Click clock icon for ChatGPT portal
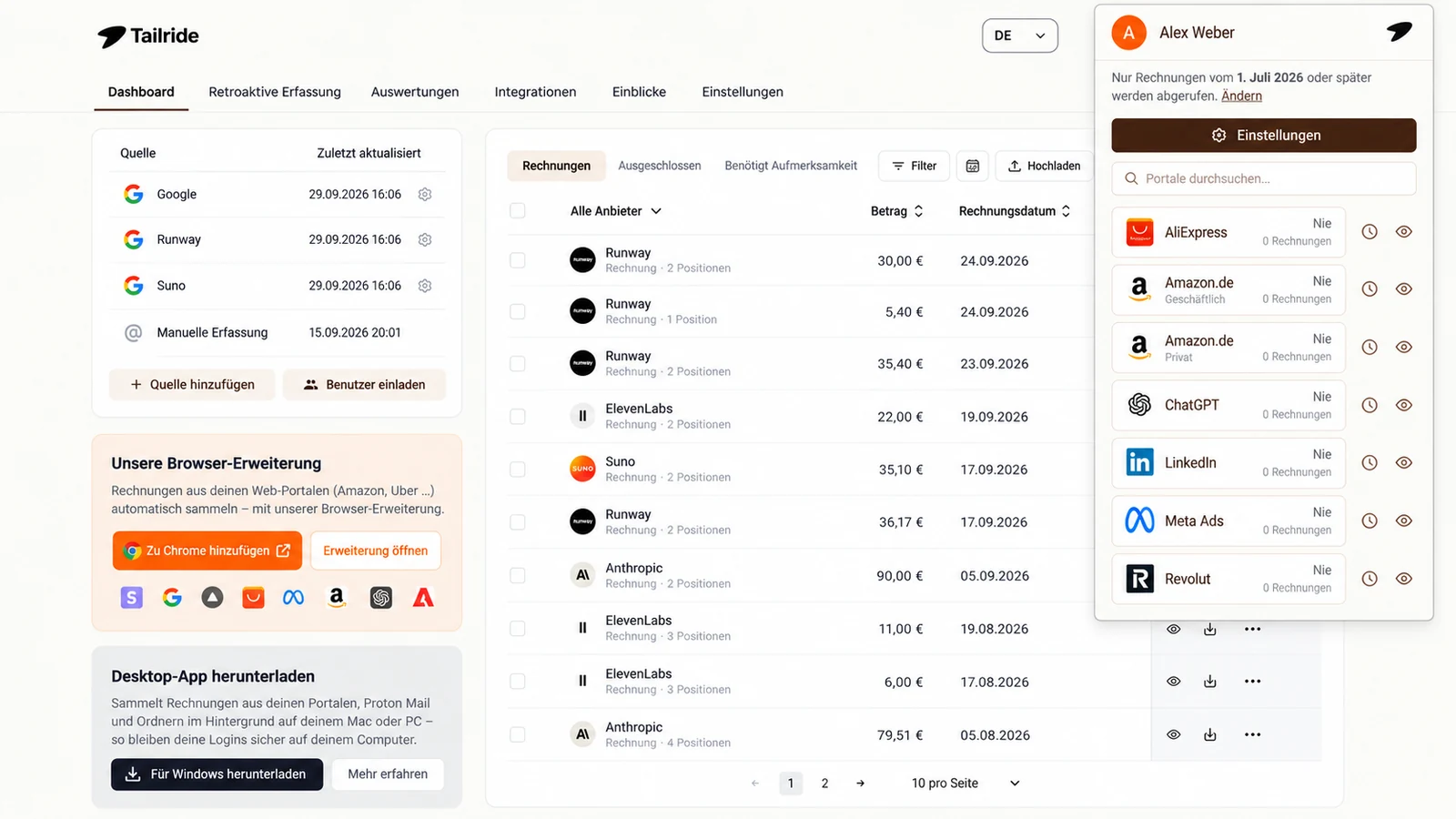 click(1370, 405)
